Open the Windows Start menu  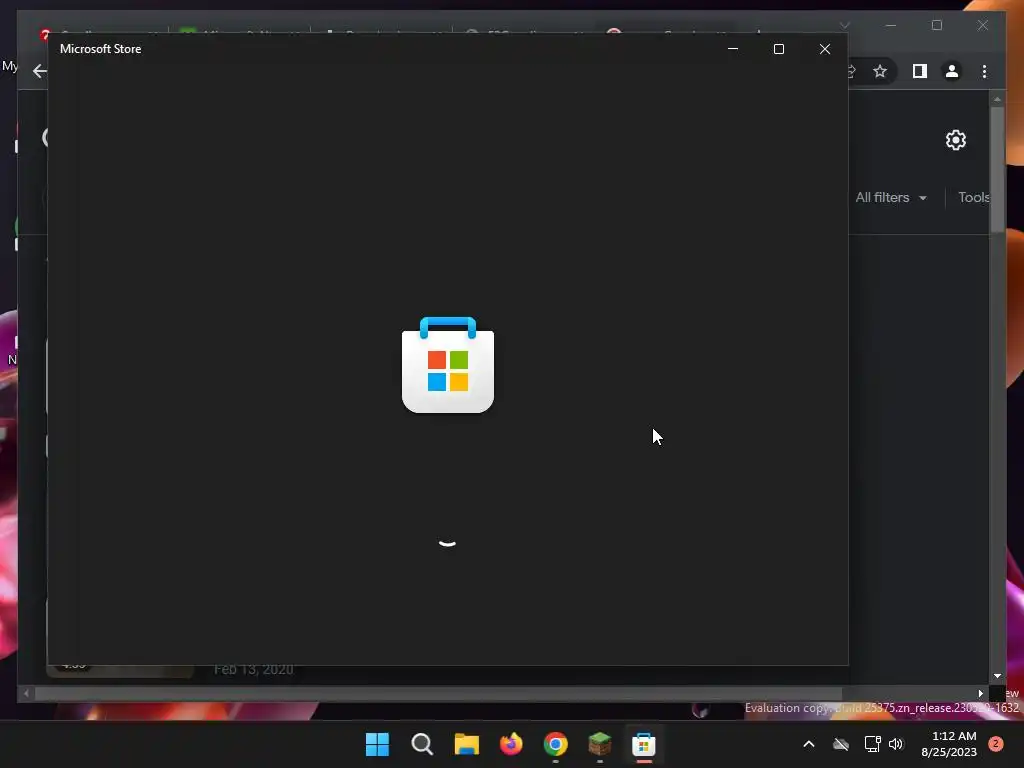(377, 744)
